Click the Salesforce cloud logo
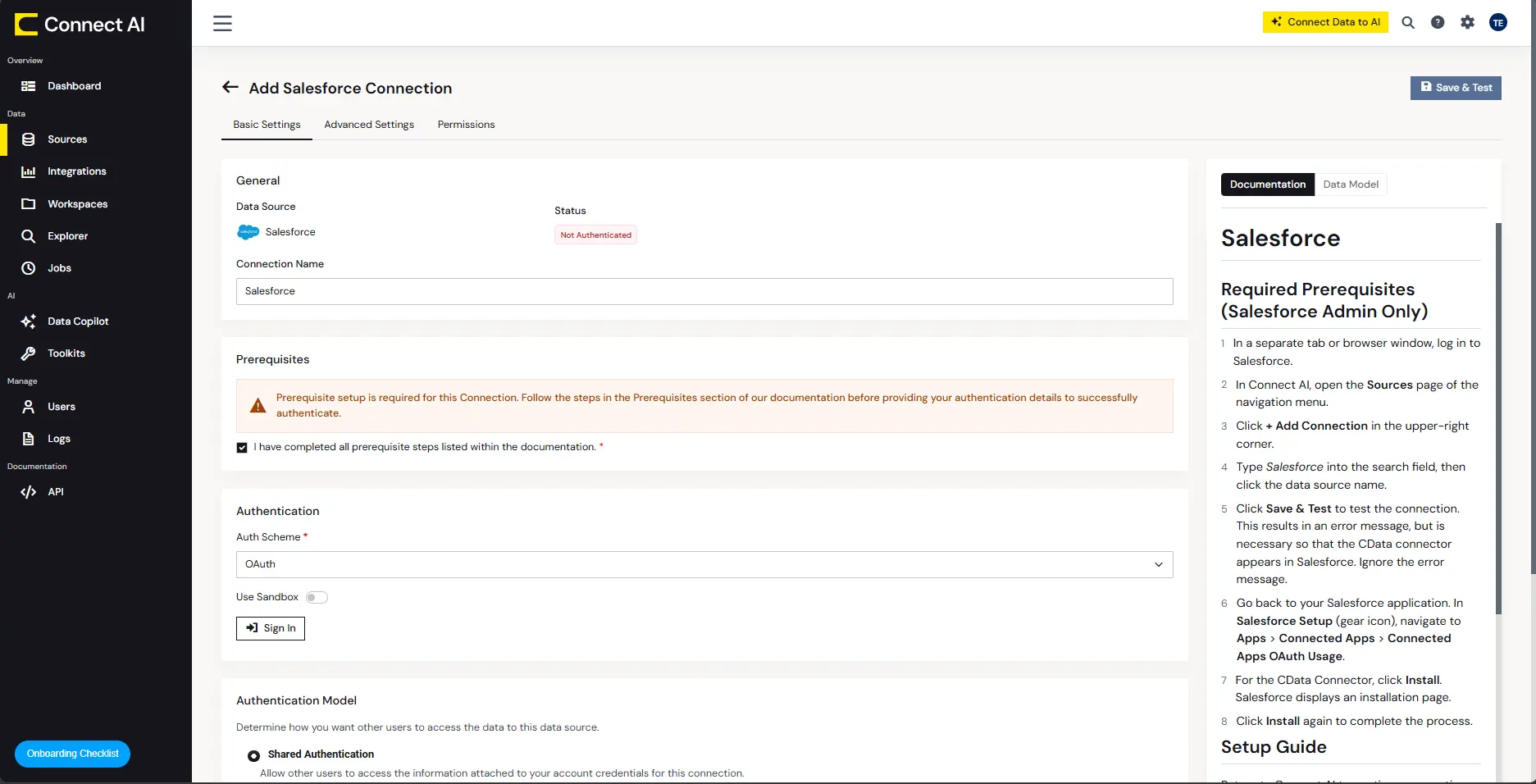Screen dimensions: 1536x784 (x=248, y=232)
